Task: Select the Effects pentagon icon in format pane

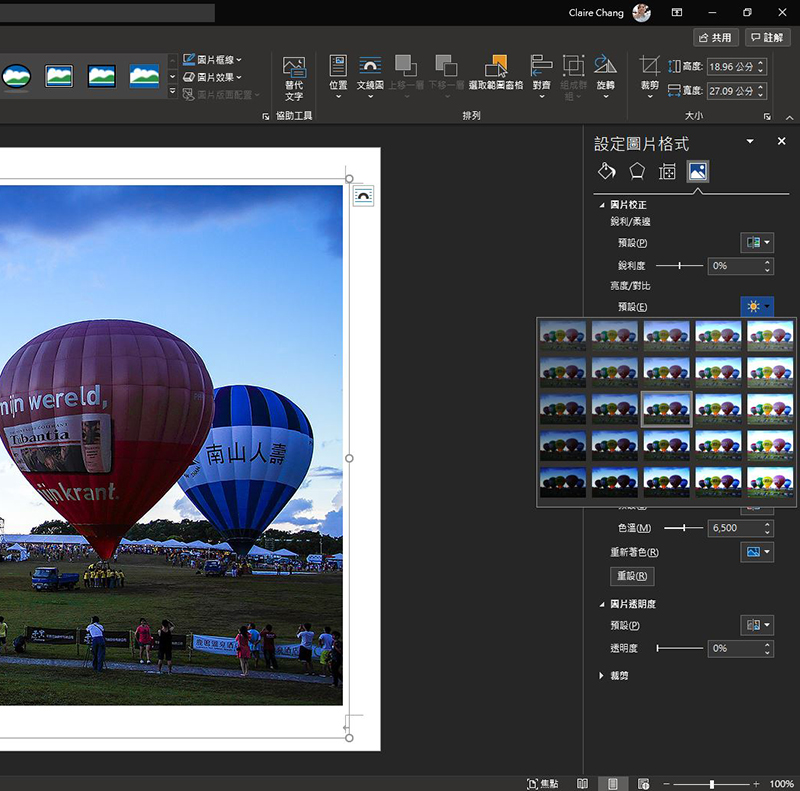Action: pyautogui.click(x=637, y=171)
